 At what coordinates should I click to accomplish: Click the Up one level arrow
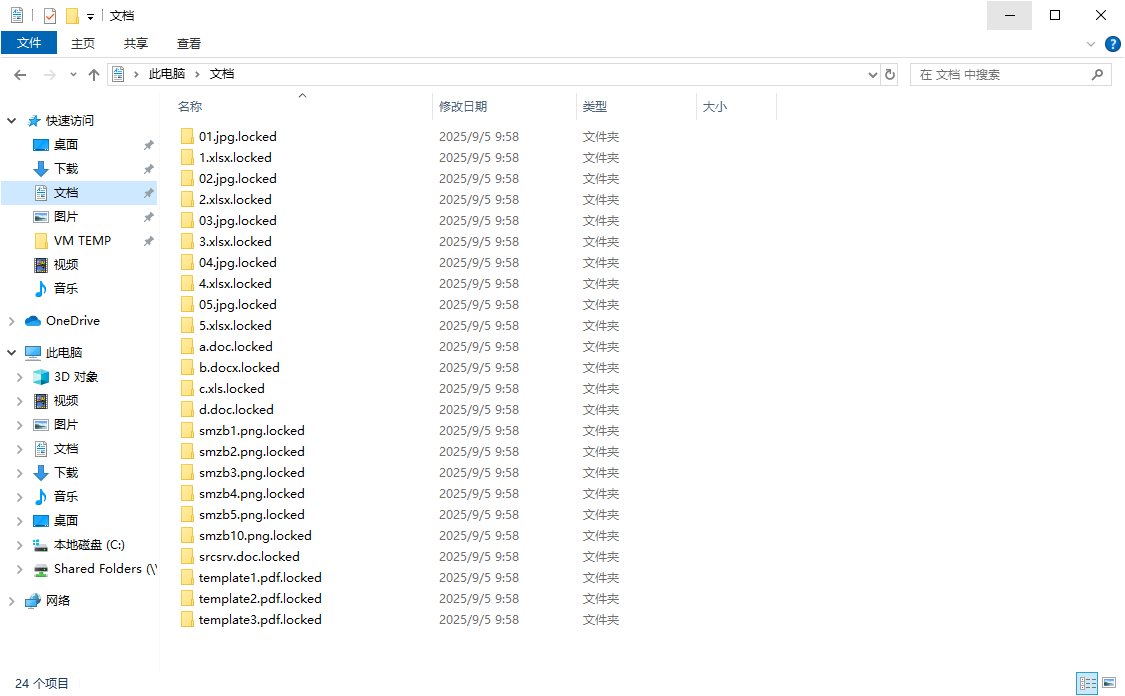[94, 75]
